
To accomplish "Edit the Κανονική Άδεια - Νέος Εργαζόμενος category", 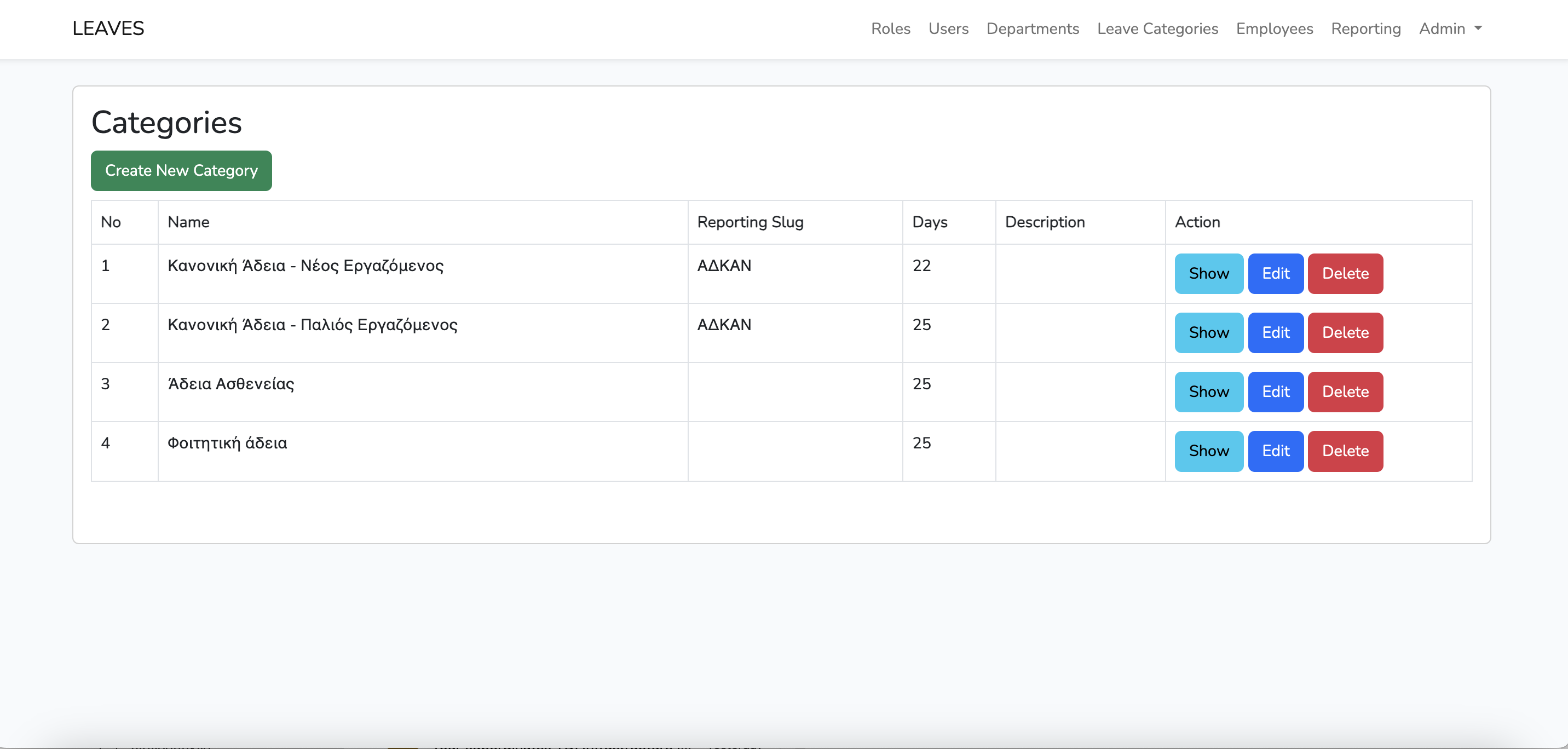I will 1276,273.
